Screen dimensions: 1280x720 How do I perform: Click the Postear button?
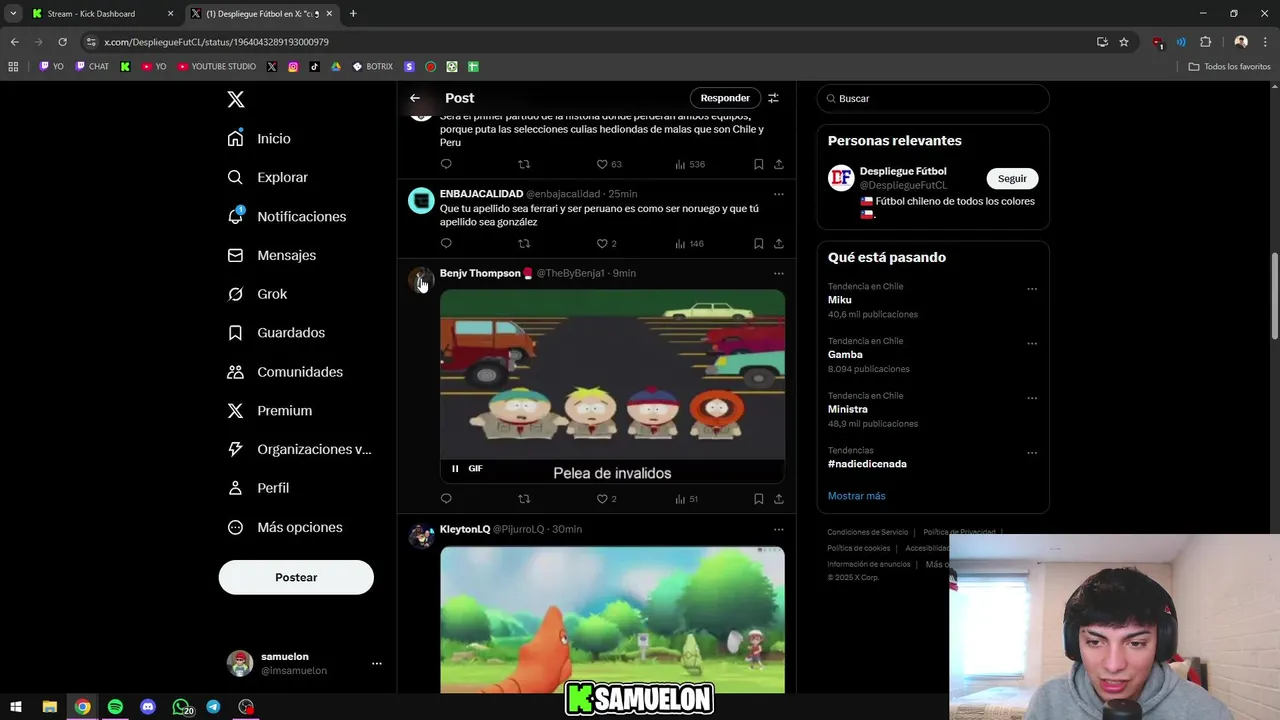296,577
